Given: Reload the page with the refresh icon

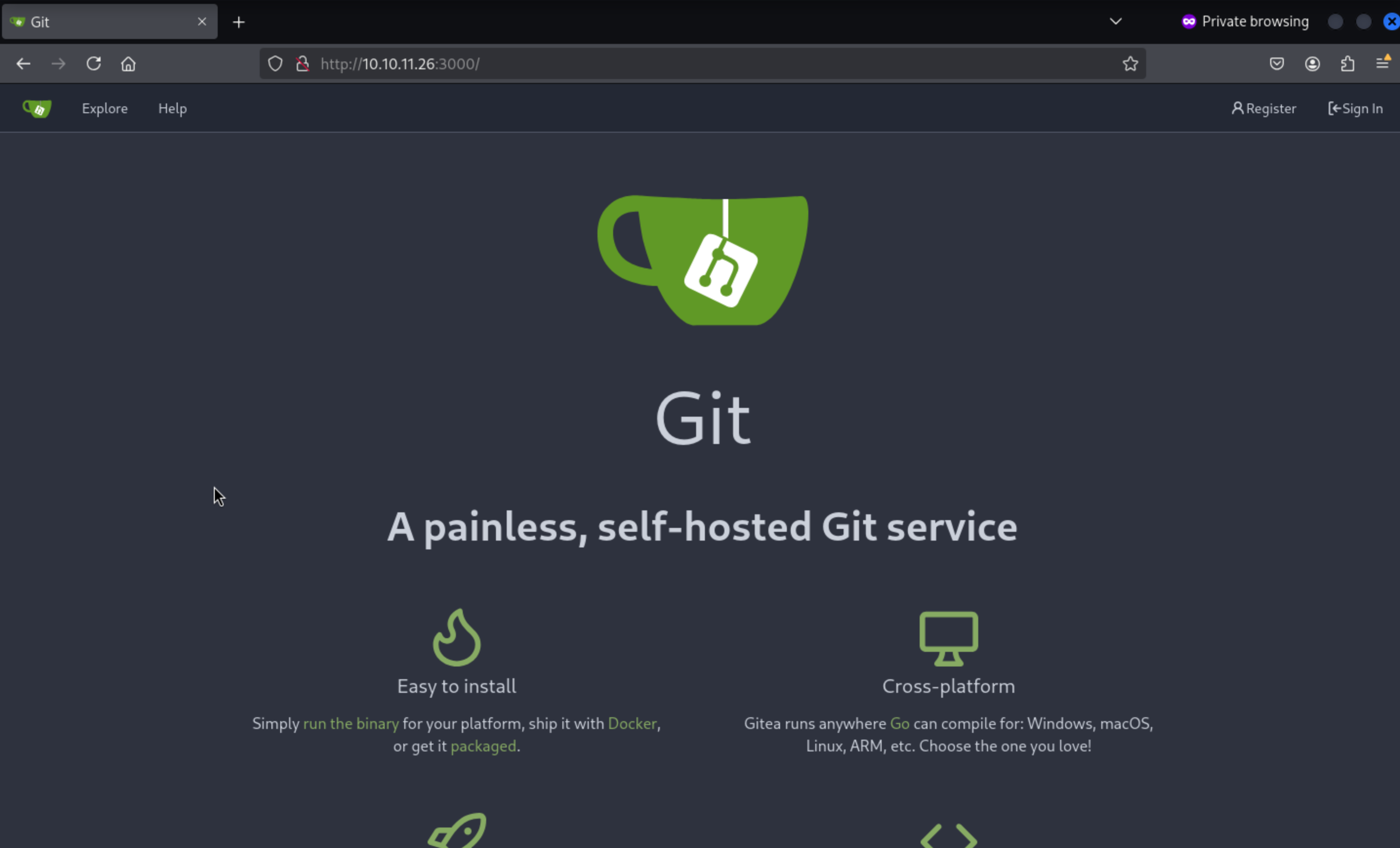Looking at the screenshot, I should click(x=94, y=63).
